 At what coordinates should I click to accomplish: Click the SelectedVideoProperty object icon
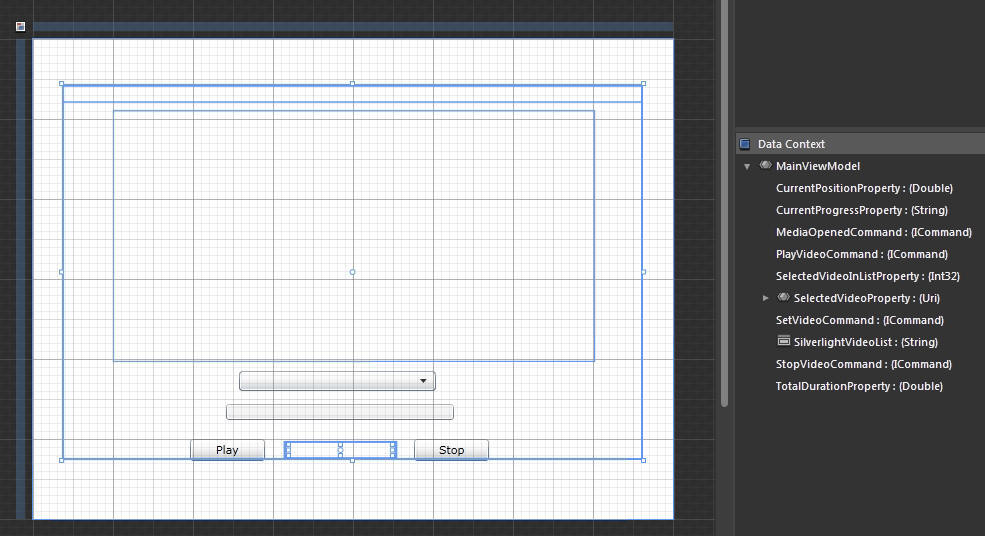pyautogui.click(x=783, y=297)
